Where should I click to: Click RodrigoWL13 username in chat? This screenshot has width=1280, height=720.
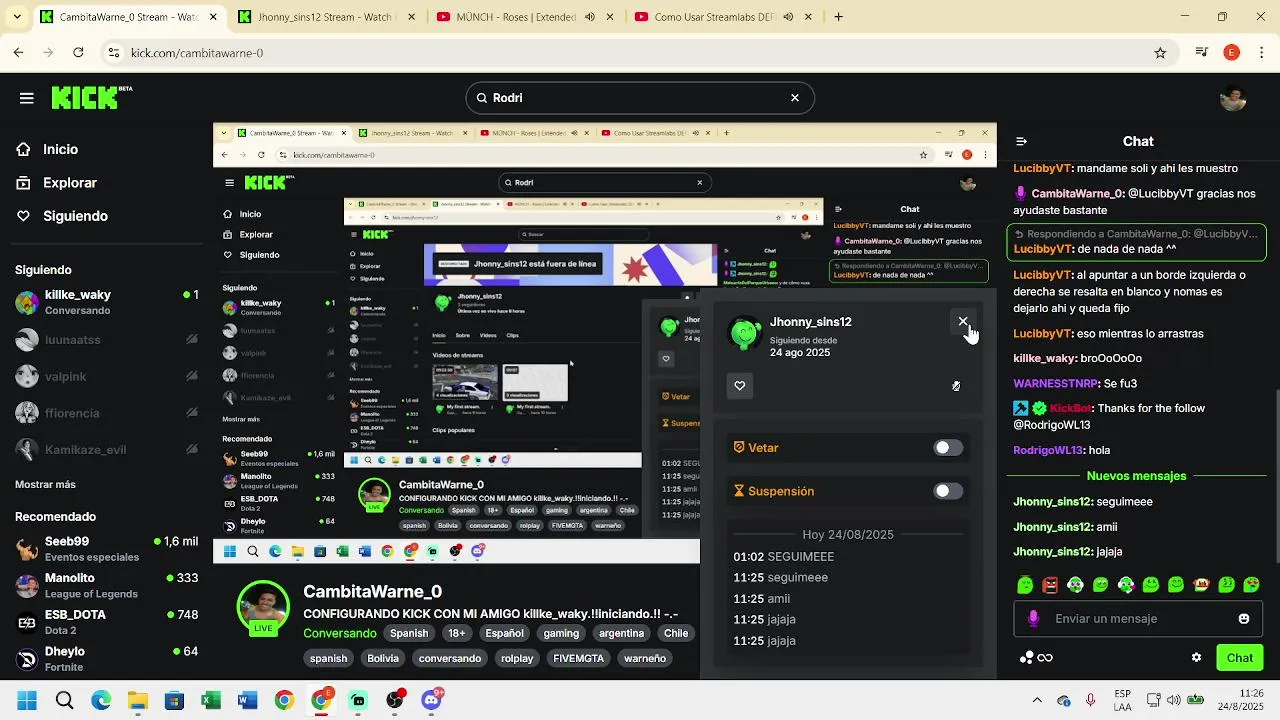click(1049, 450)
